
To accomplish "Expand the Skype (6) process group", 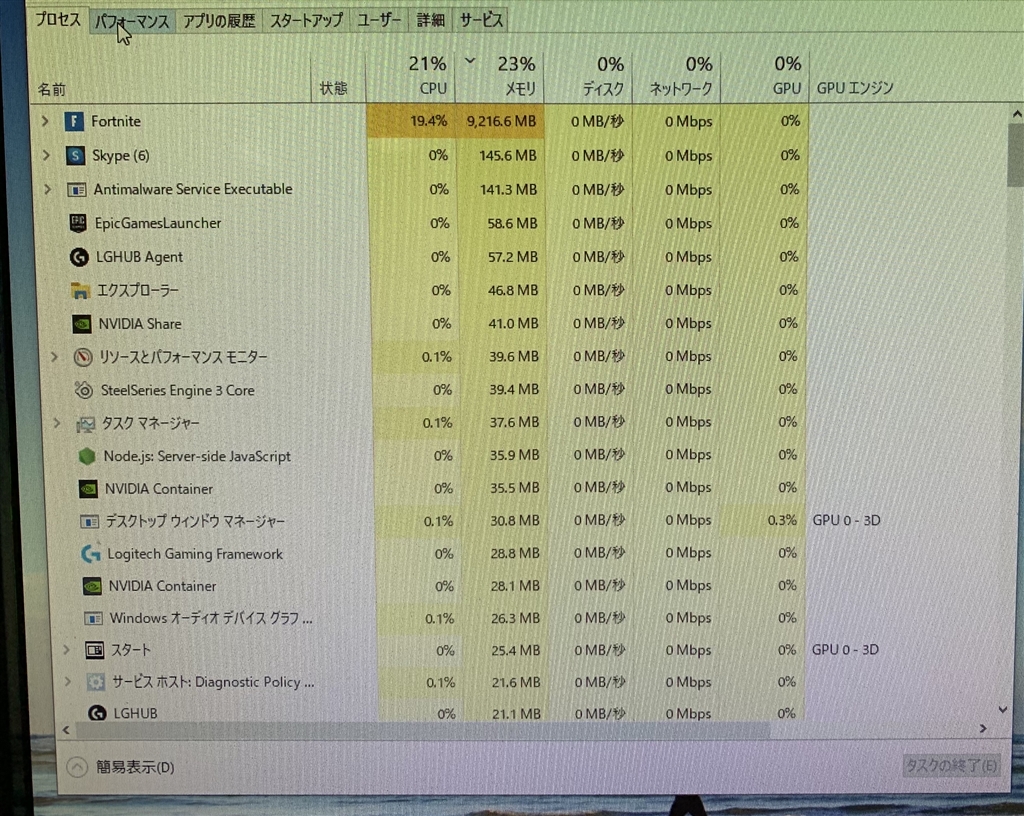I will click(x=46, y=155).
